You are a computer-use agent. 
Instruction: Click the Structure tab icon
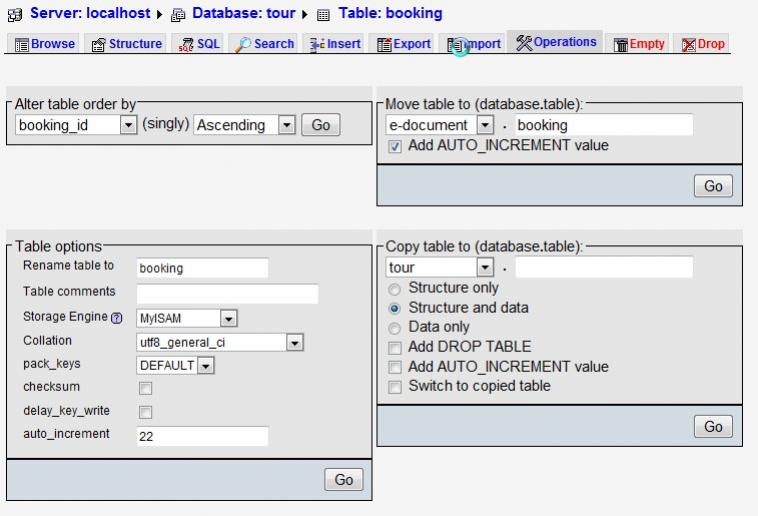pyautogui.click(x=98, y=45)
